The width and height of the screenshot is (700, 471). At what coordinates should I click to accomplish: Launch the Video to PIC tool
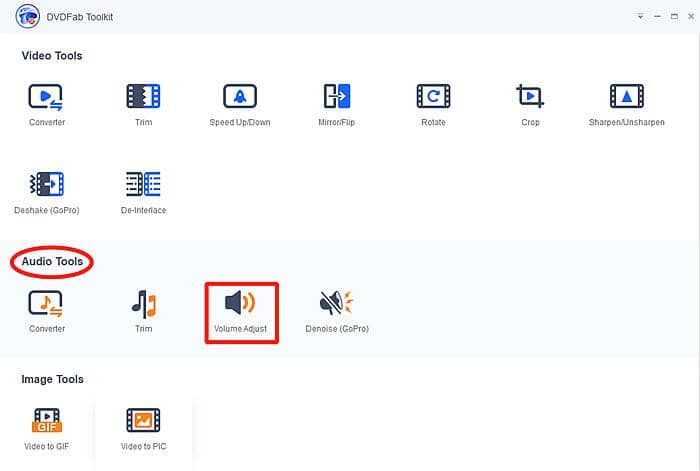[x=143, y=429]
